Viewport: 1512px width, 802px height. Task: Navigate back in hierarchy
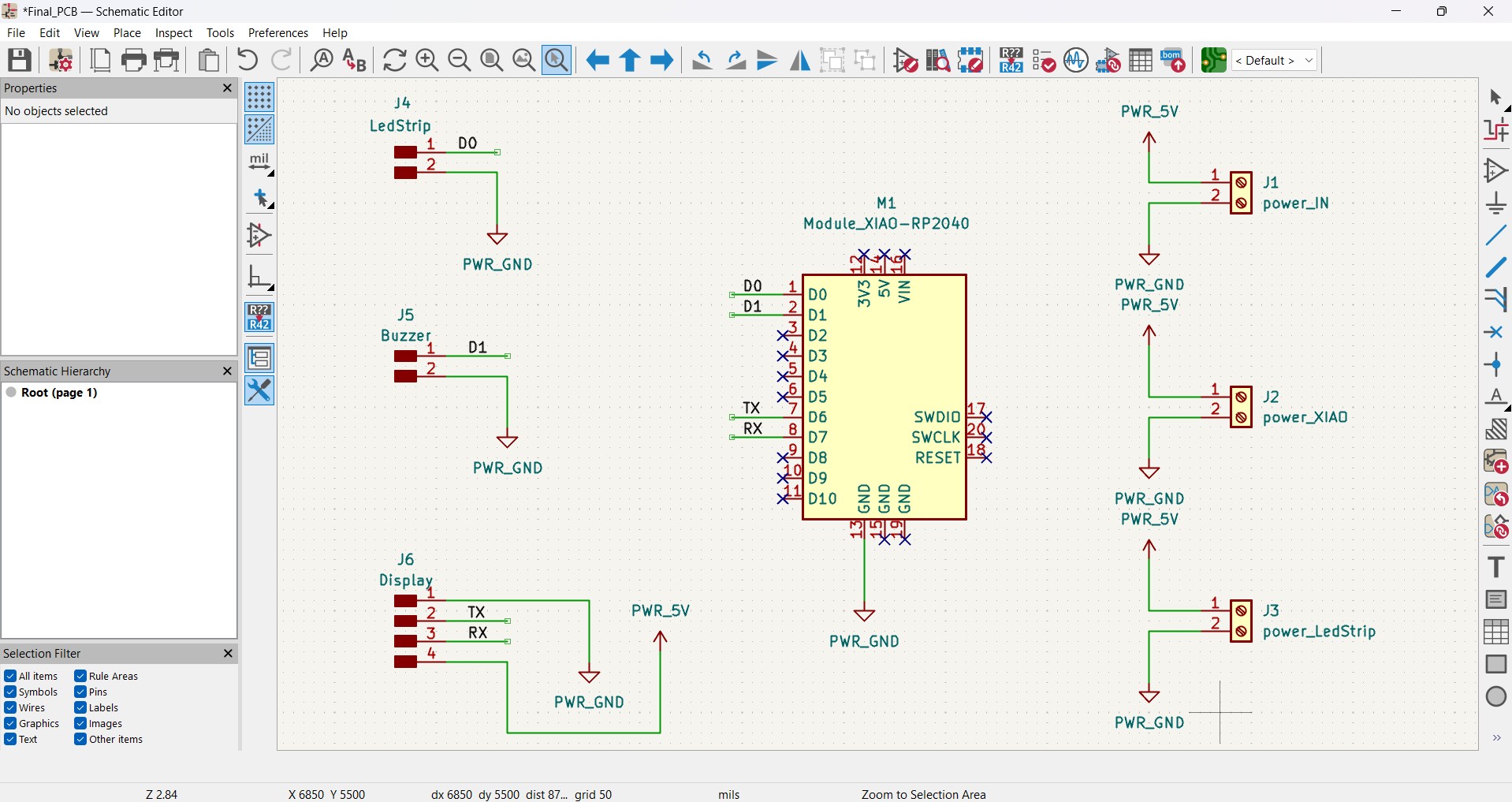click(x=598, y=60)
